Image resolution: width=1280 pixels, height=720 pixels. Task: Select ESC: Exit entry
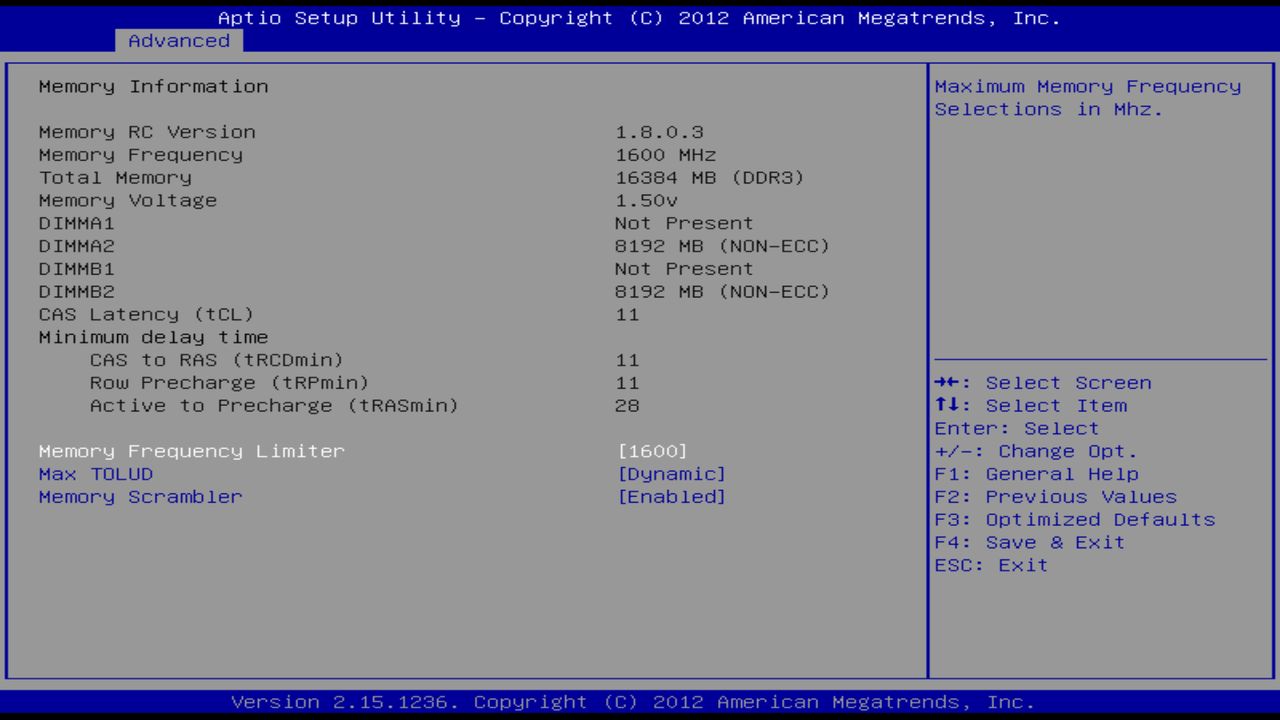pyautogui.click(x=990, y=565)
